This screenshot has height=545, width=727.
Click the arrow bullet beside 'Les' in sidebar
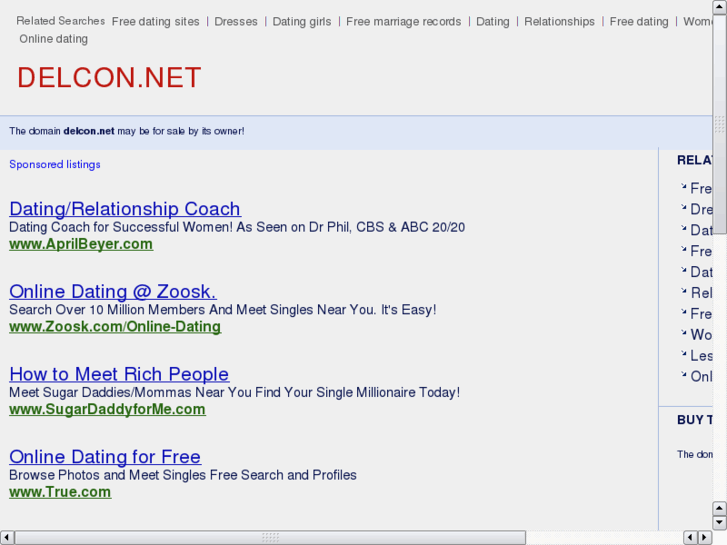[x=683, y=353]
